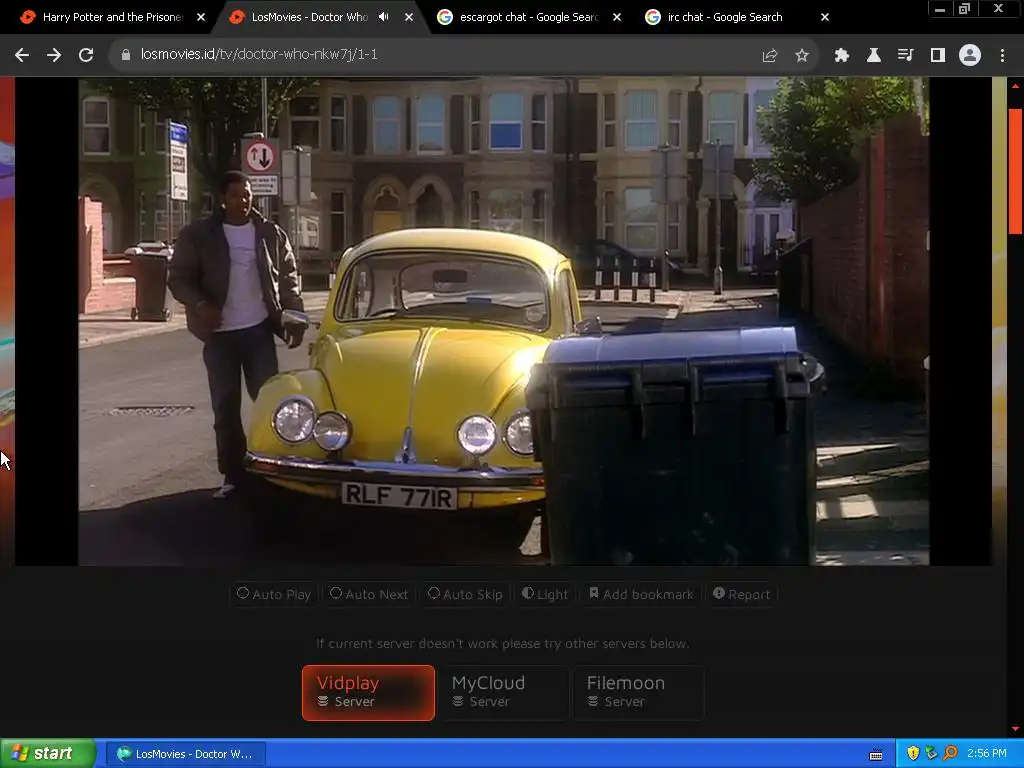Image resolution: width=1024 pixels, height=768 pixels.
Task: Toggle the Auto Play option
Action: pos(274,594)
